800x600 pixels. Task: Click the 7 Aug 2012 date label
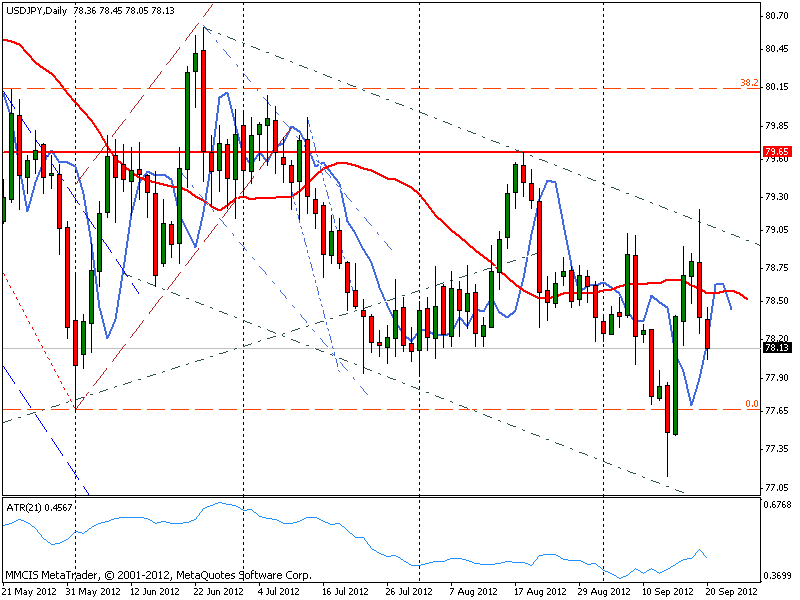pyautogui.click(x=473, y=592)
